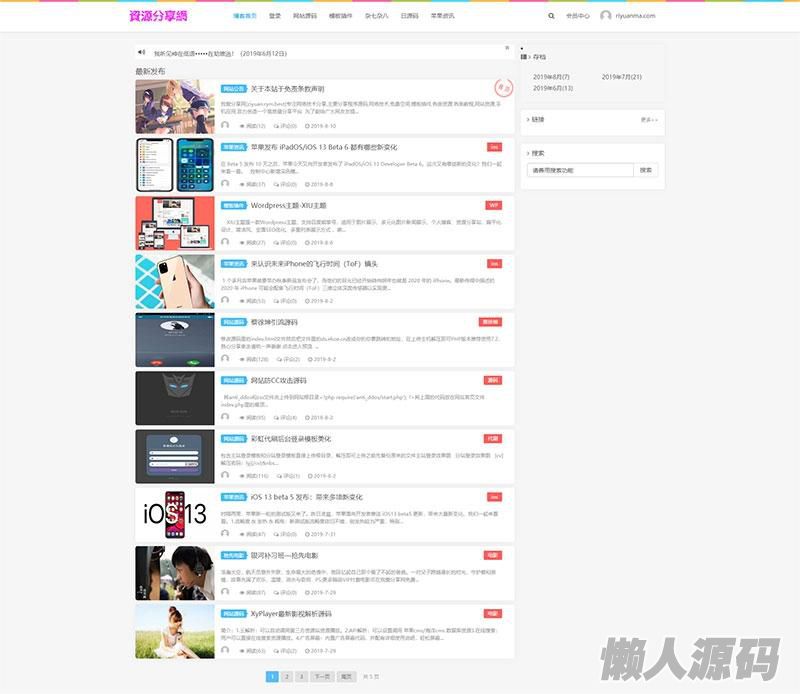This screenshot has width=800, height=694.
Task: Click author avatar on XyPlayer post
Action: (225, 650)
